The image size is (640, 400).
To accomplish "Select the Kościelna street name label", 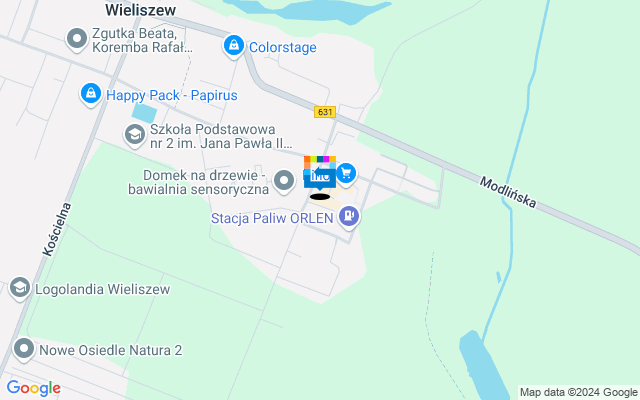I will pos(57,229).
